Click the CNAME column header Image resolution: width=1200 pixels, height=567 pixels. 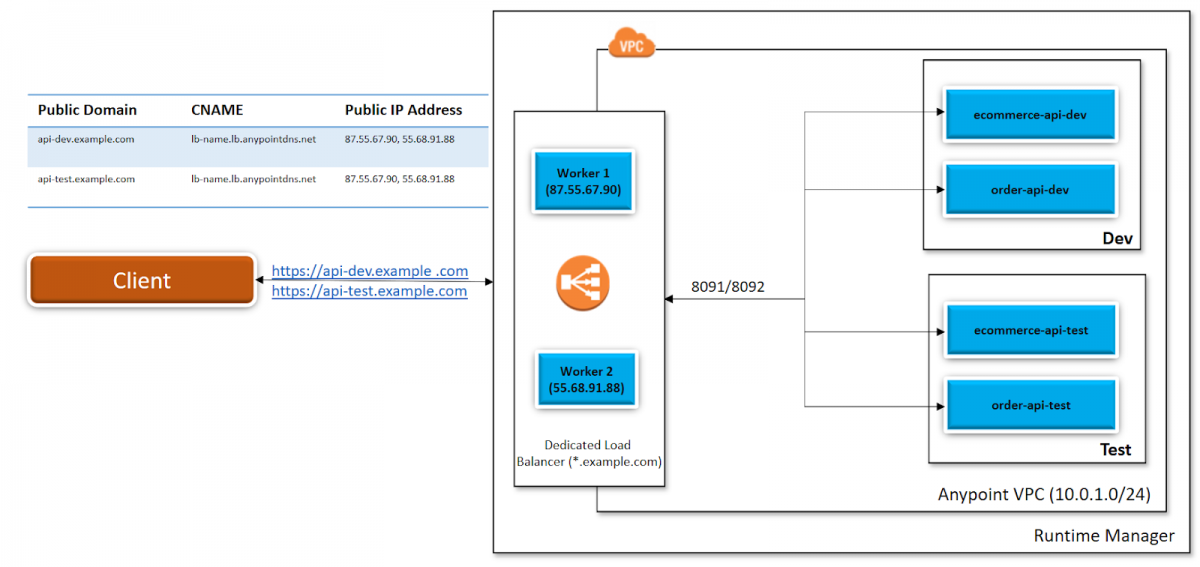pos(217,110)
